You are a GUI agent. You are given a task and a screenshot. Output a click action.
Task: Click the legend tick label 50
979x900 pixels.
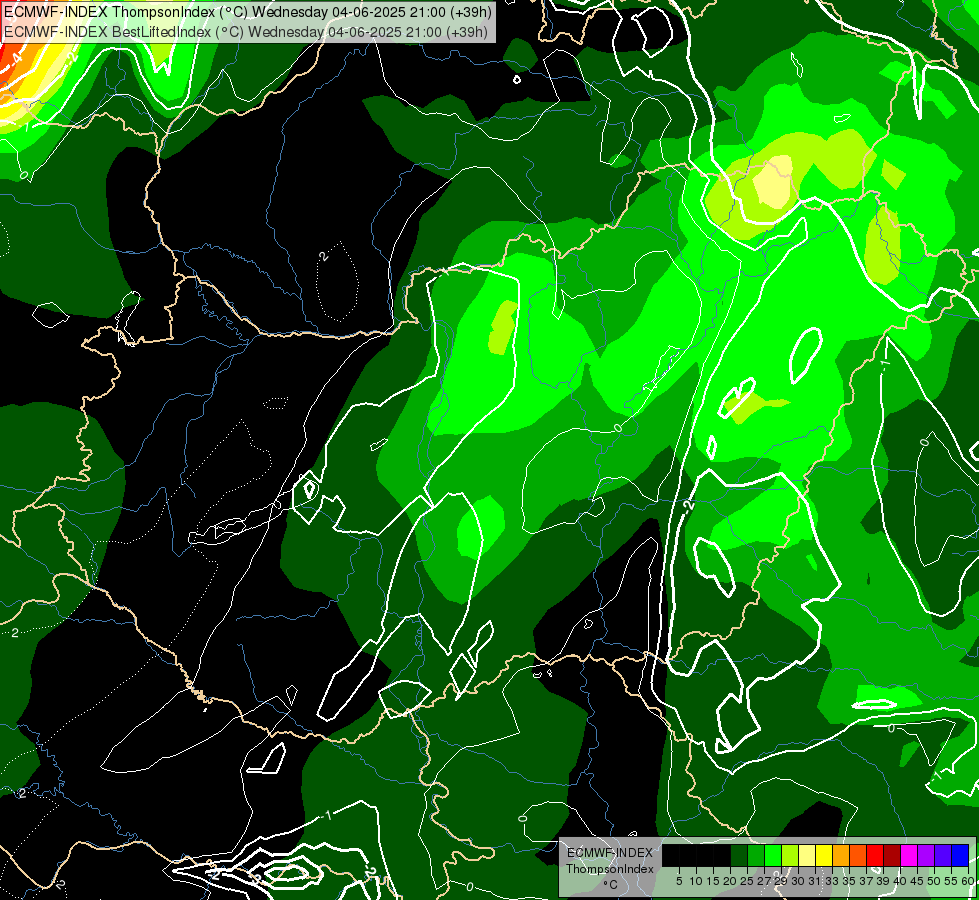tap(935, 881)
